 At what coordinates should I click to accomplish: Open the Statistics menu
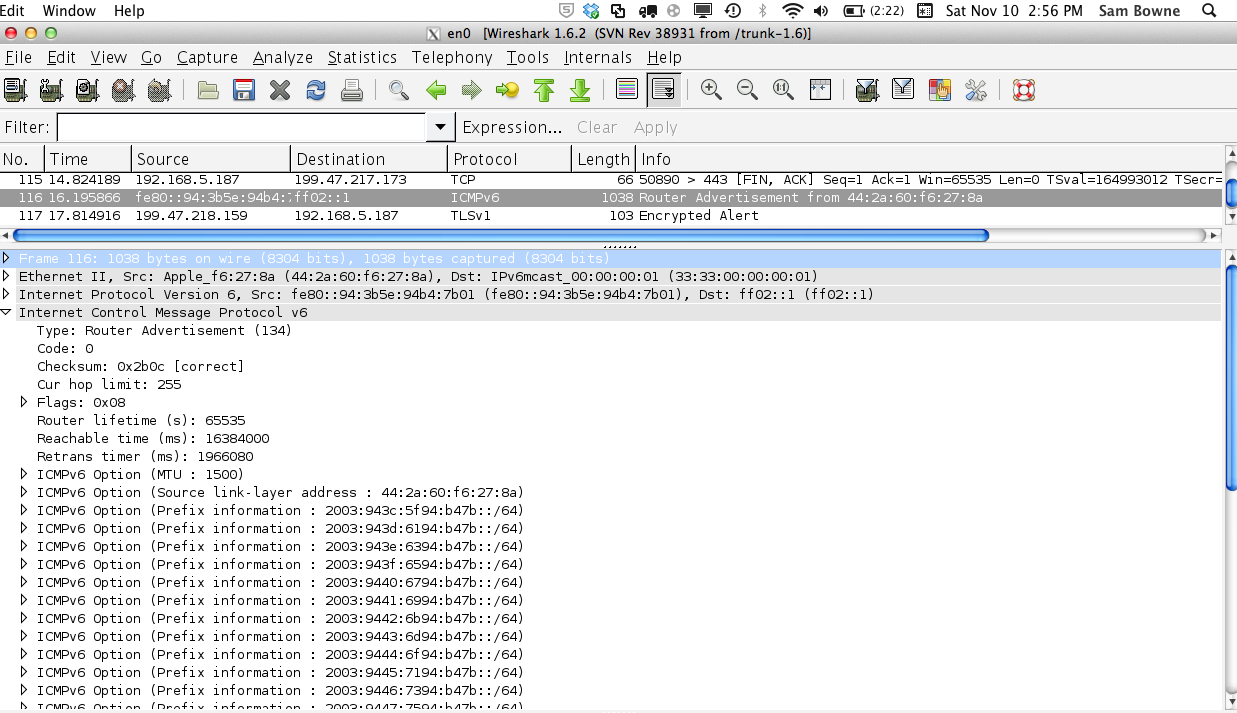click(x=362, y=58)
